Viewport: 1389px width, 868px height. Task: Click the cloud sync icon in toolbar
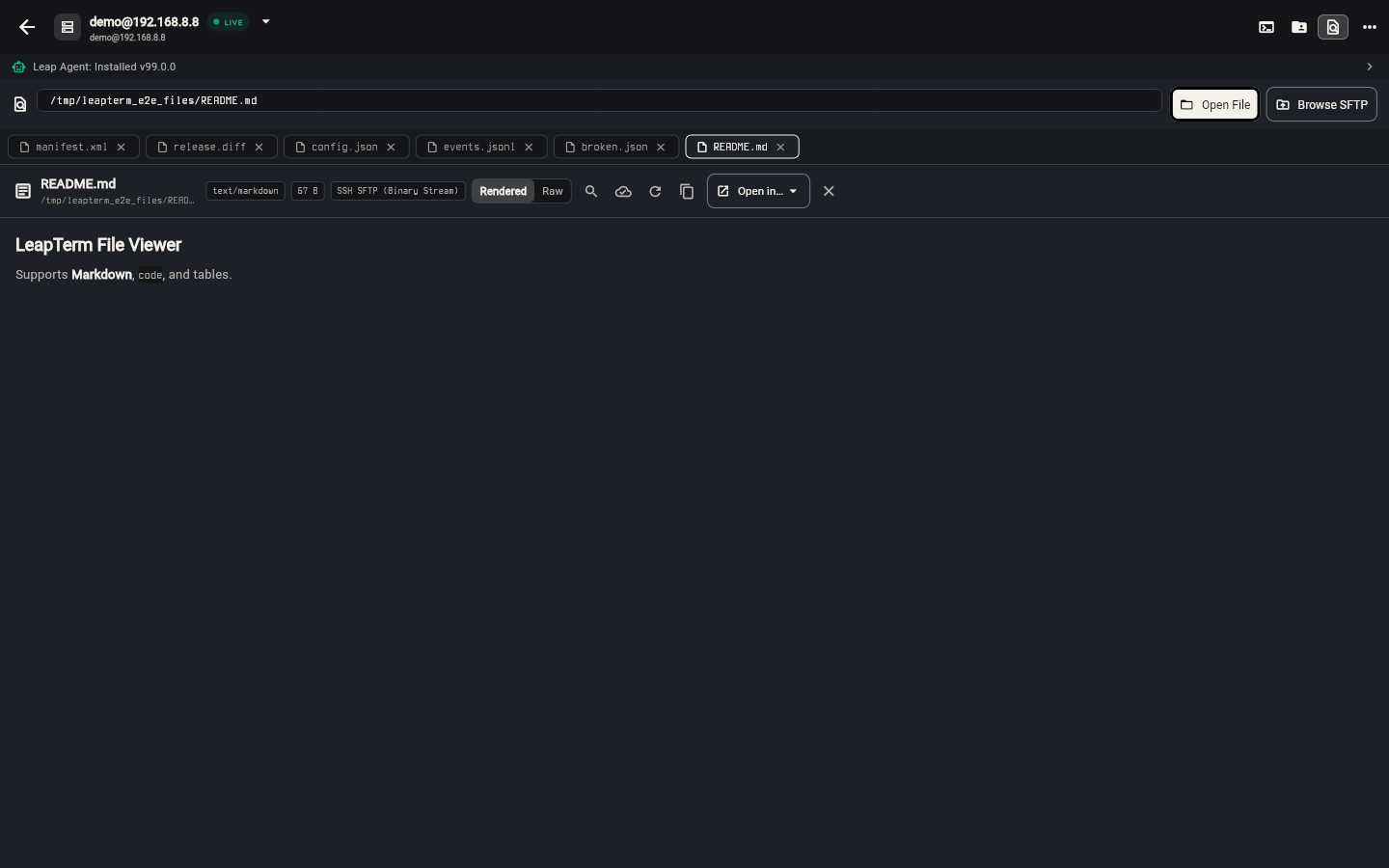tap(623, 191)
